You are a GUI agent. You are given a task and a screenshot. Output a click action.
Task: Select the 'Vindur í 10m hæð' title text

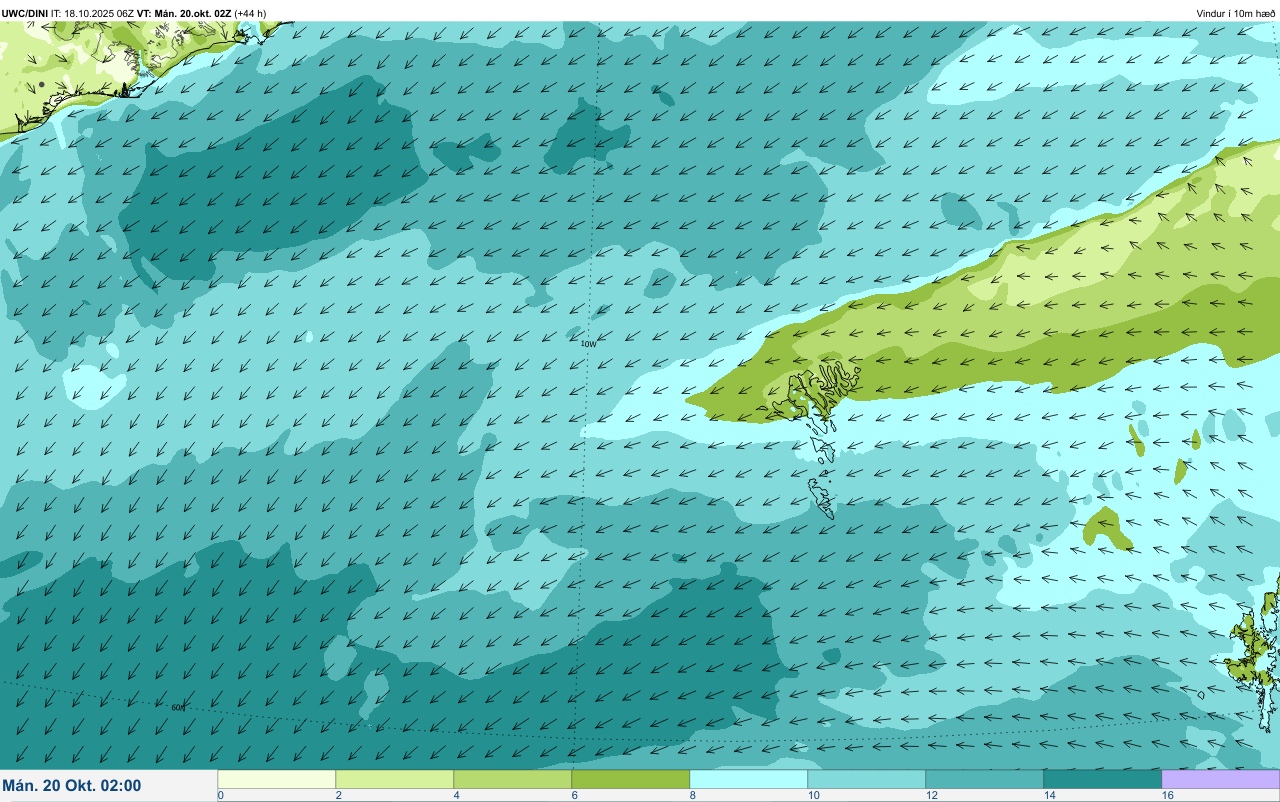click(1236, 13)
